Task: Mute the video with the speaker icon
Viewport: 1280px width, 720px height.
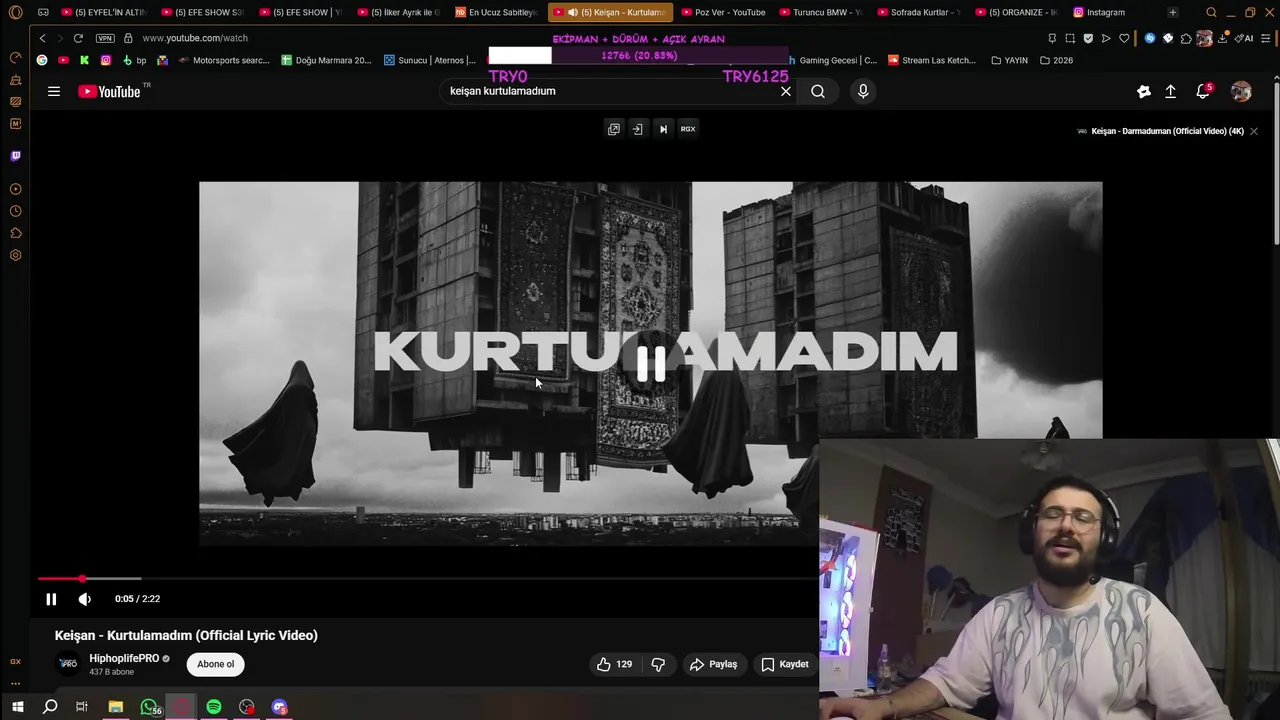Action: (x=85, y=599)
